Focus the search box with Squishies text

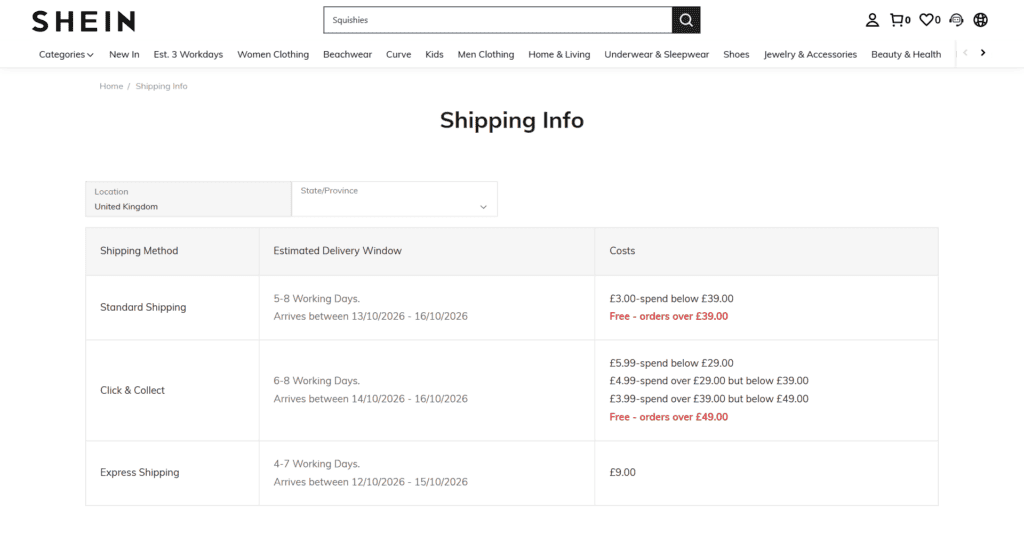(498, 20)
